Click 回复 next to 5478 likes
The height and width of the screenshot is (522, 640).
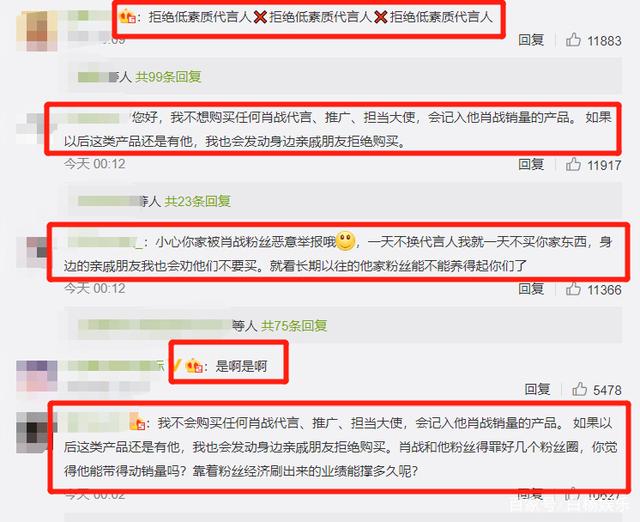(x=537, y=389)
